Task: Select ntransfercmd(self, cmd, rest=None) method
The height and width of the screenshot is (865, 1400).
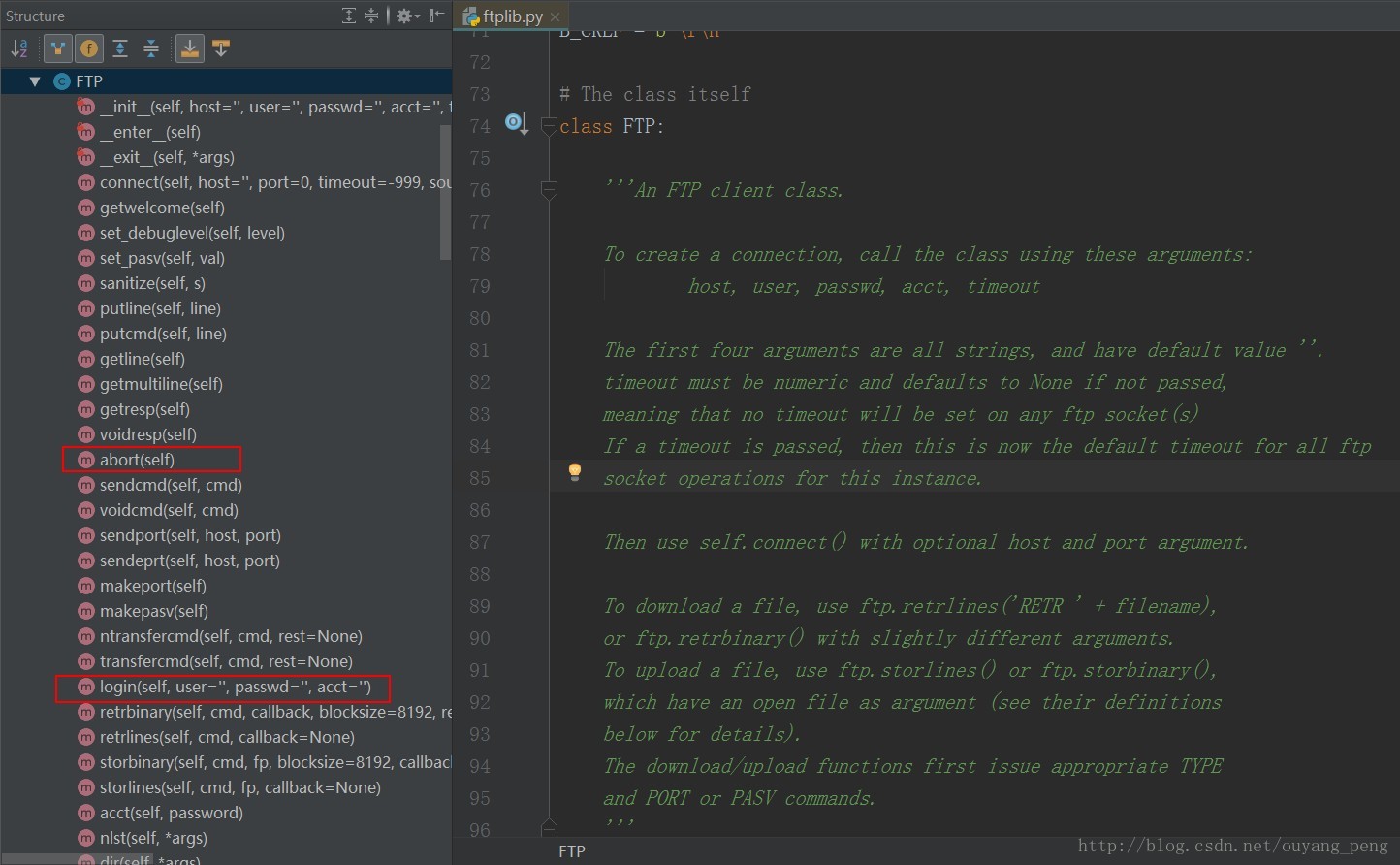Action: tap(231, 636)
